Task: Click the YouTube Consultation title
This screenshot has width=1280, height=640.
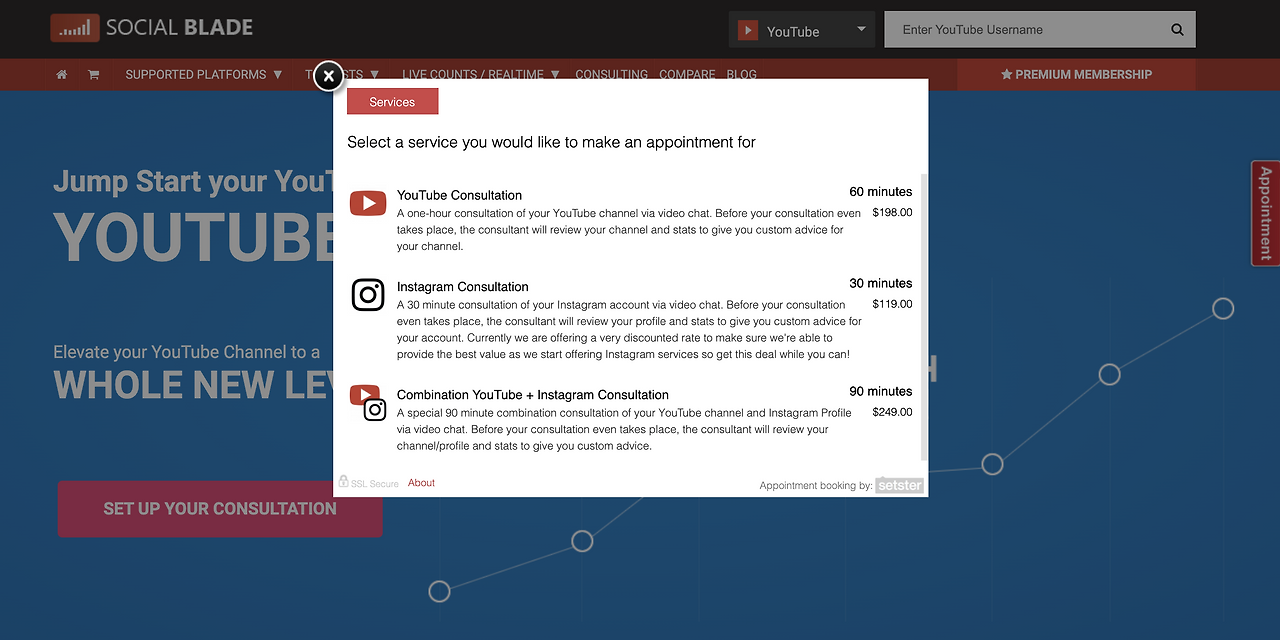Action: [x=459, y=195]
